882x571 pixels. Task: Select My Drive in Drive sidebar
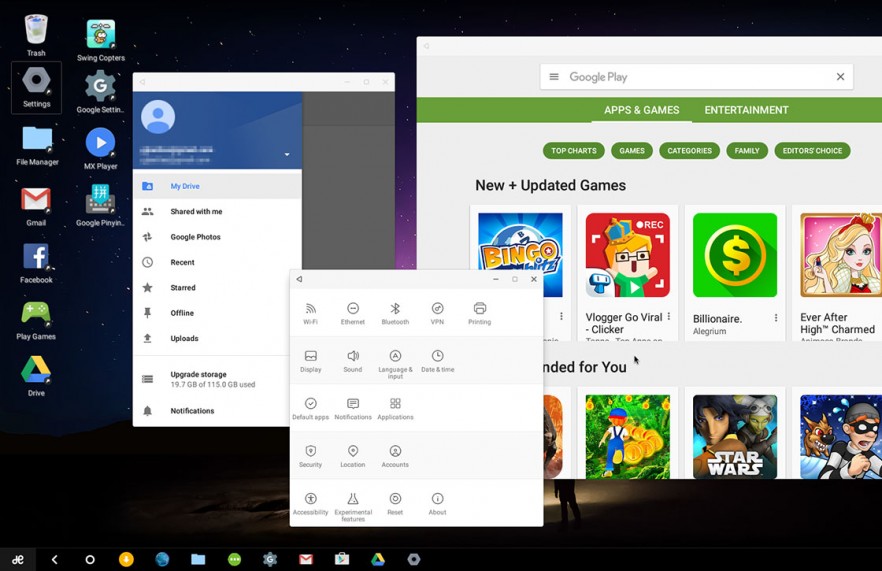[217, 186]
